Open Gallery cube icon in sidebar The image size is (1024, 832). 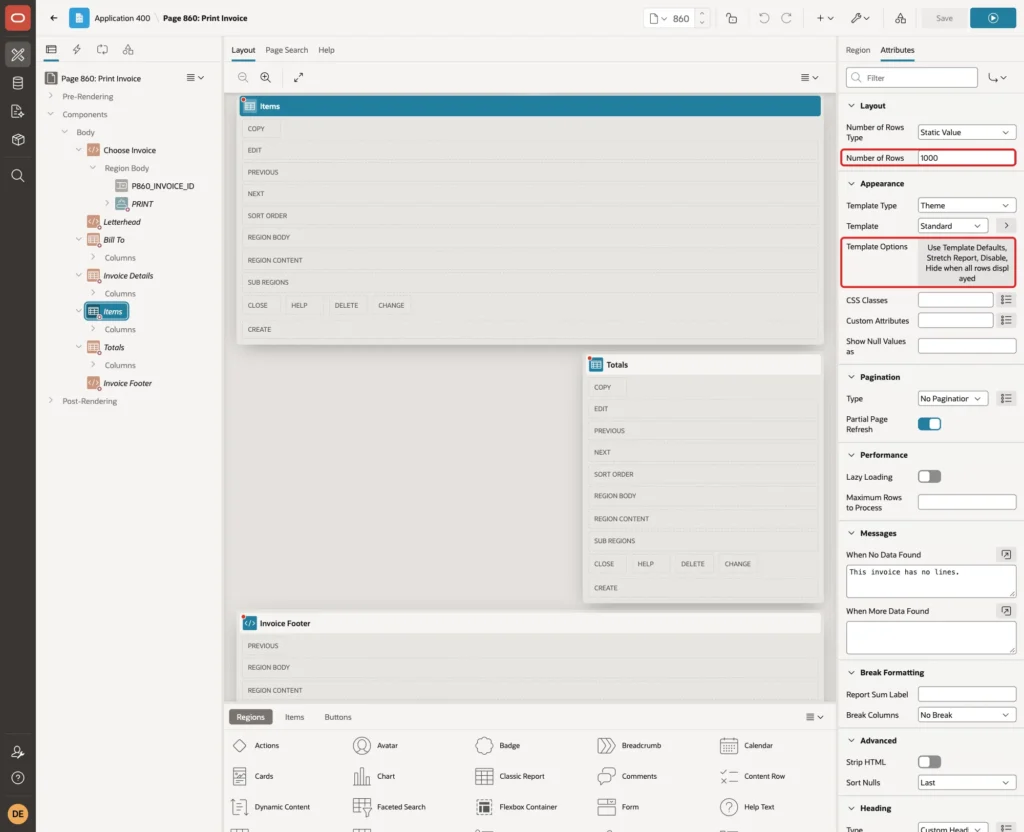click(x=18, y=140)
